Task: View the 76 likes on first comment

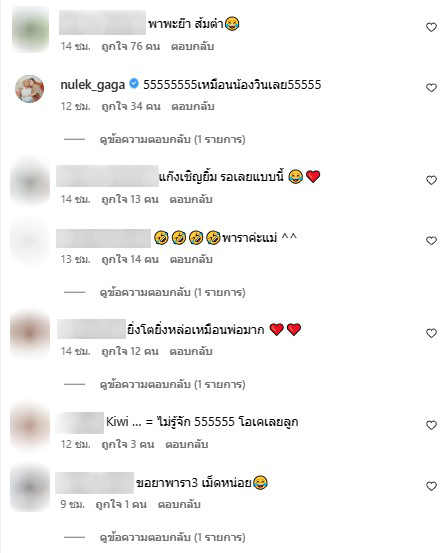Action: point(131,46)
